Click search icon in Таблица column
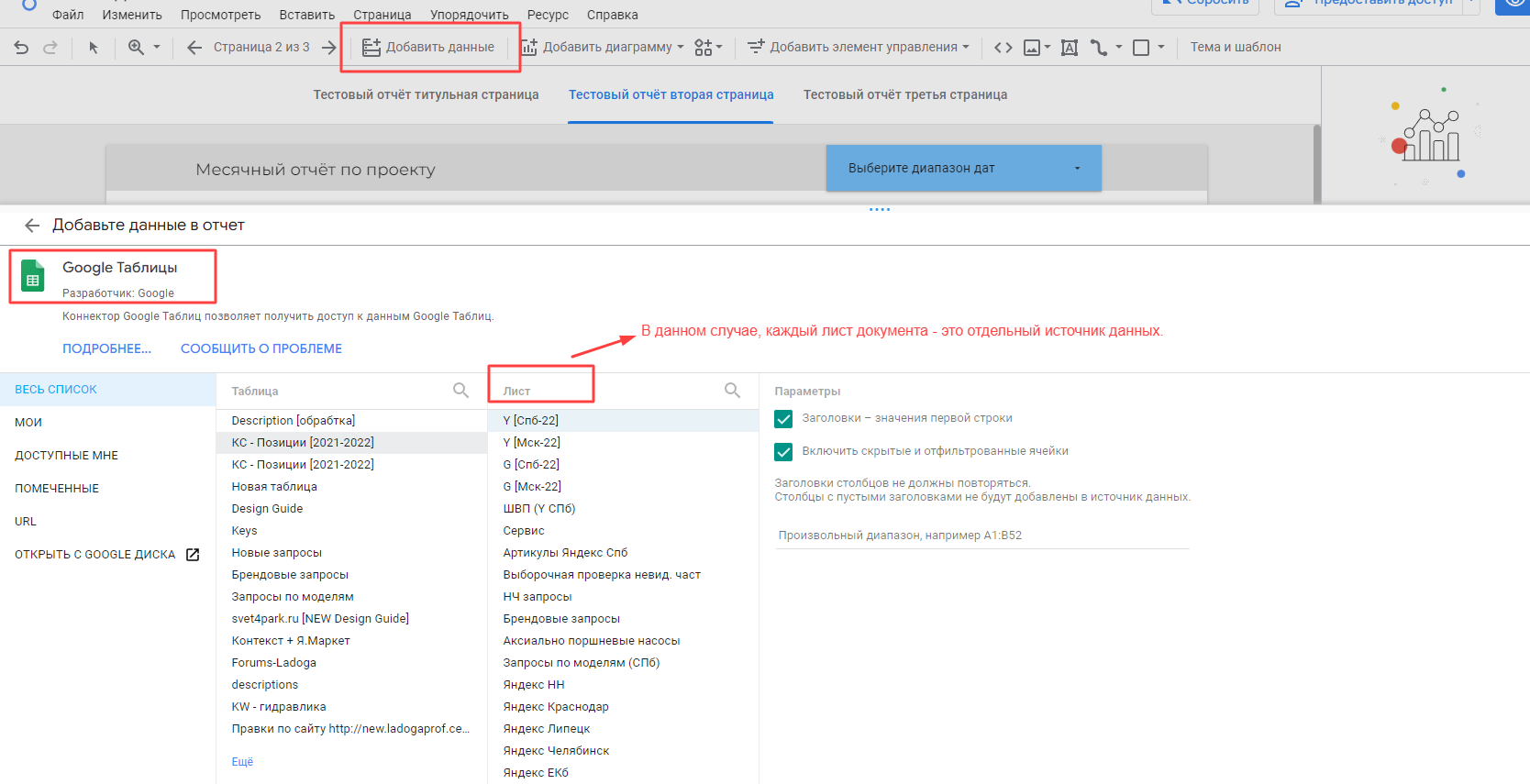This screenshot has width=1530, height=784. [x=461, y=391]
